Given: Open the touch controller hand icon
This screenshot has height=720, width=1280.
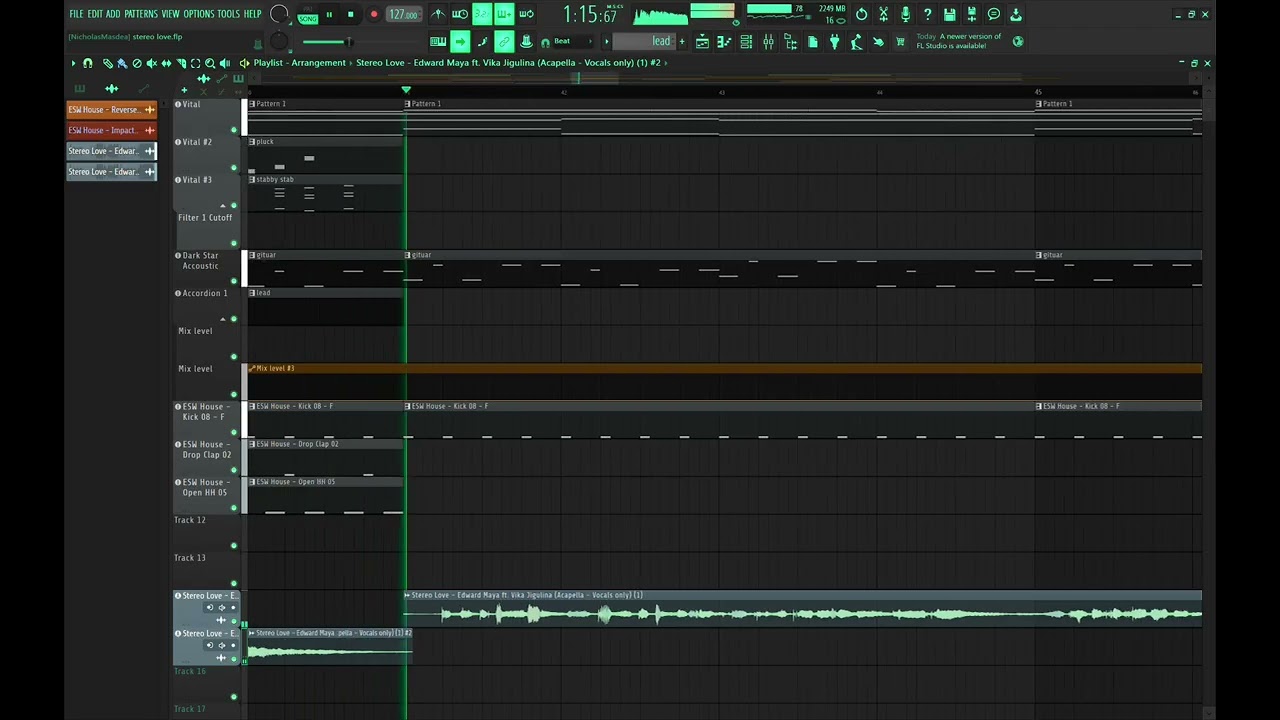Looking at the screenshot, I should pos(878,41).
